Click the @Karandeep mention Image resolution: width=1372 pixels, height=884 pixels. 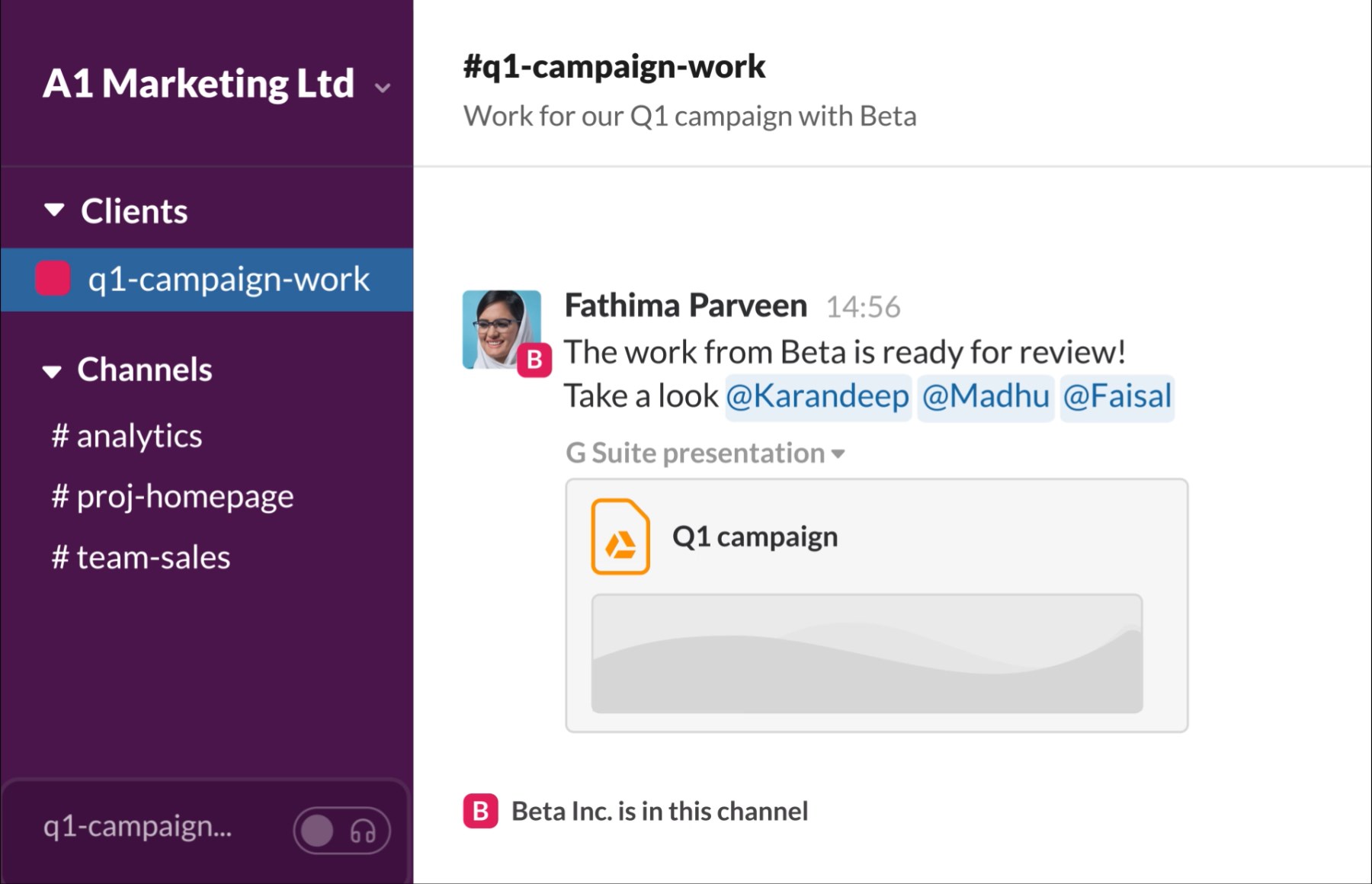tap(817, 397)
